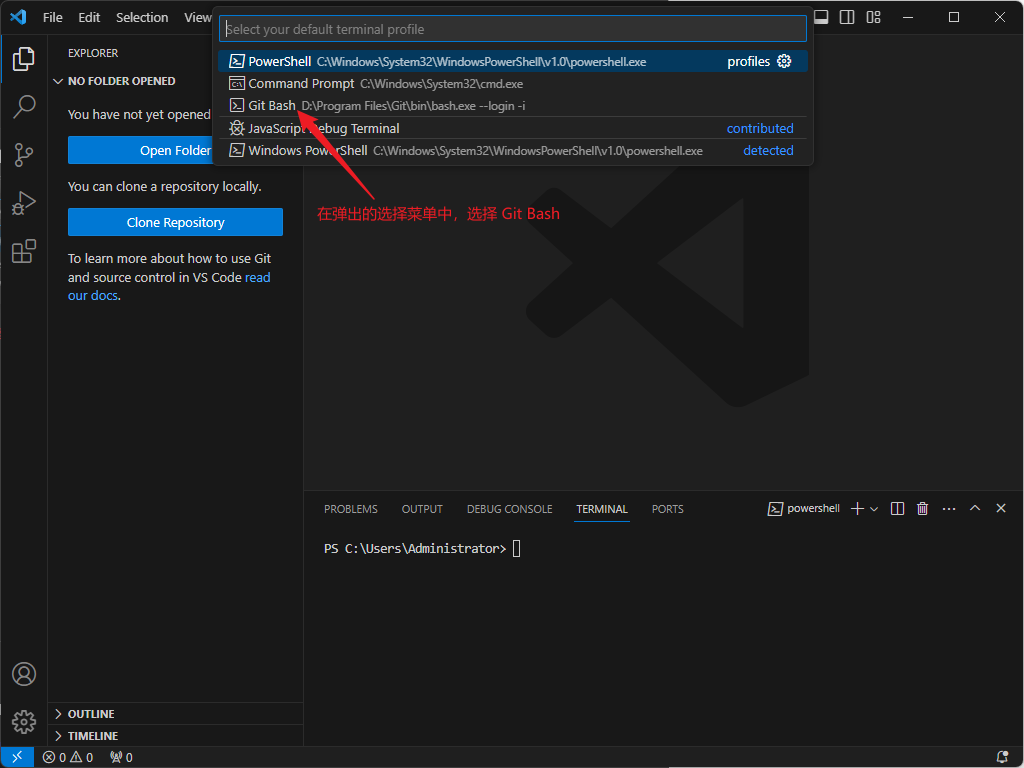Open terminal panel more actions ellipsis

click(x=949, y=509)
